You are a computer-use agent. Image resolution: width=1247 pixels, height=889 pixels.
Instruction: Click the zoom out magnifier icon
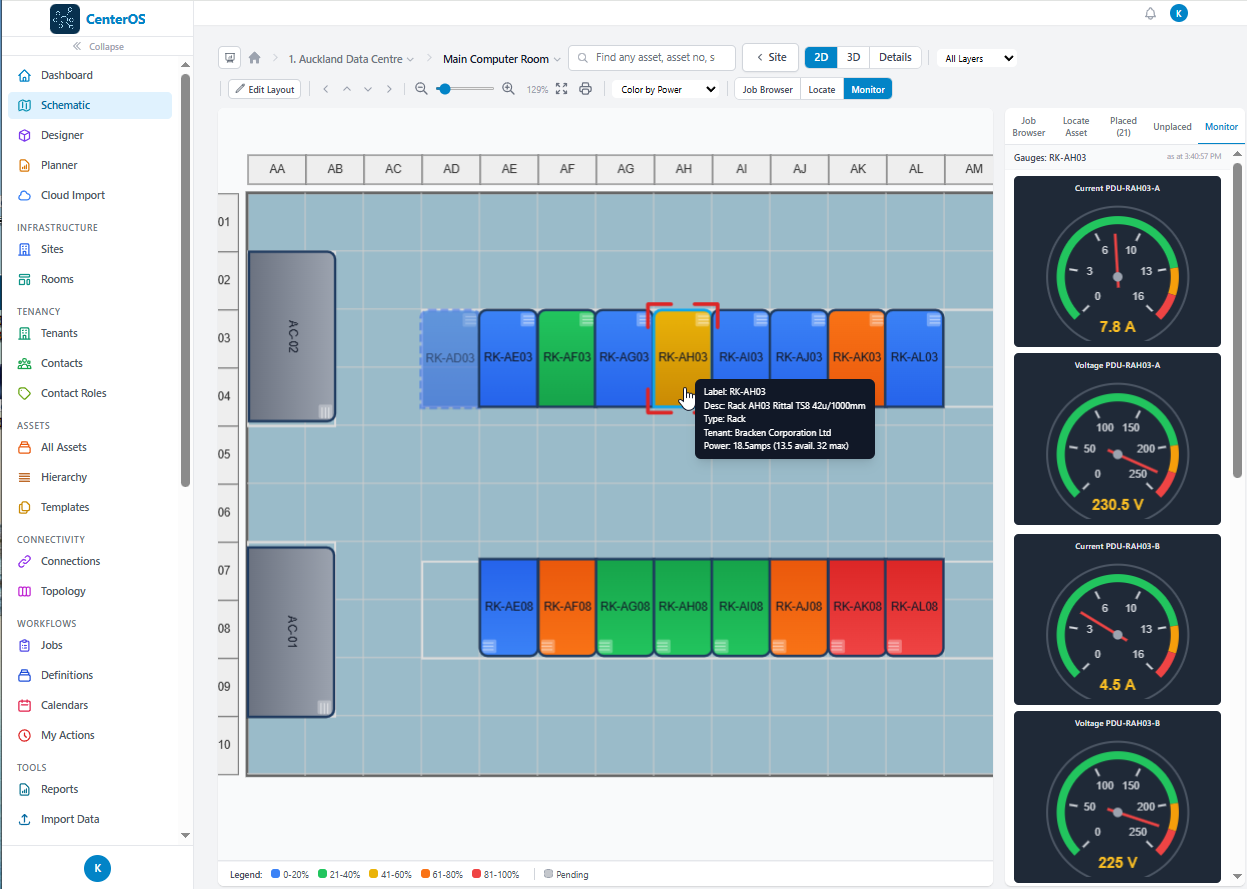pyautogui.click(x=421, y=89)
